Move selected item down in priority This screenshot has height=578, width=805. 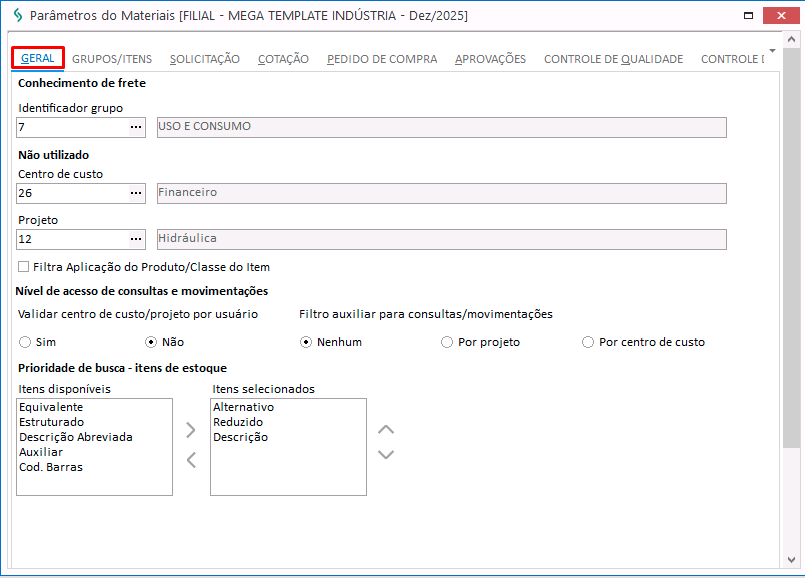[386, 454]
